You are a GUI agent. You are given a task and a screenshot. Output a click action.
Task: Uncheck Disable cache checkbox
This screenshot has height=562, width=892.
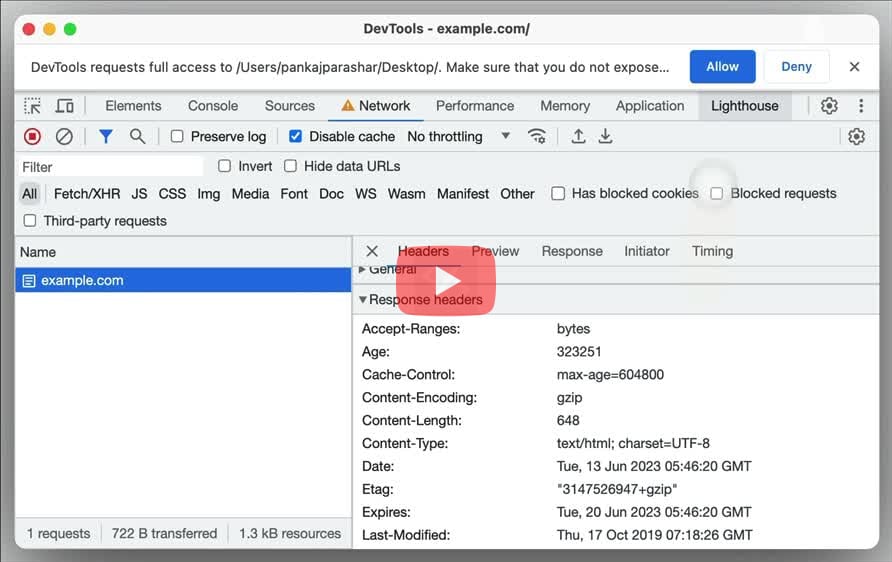tap(295, 137)
